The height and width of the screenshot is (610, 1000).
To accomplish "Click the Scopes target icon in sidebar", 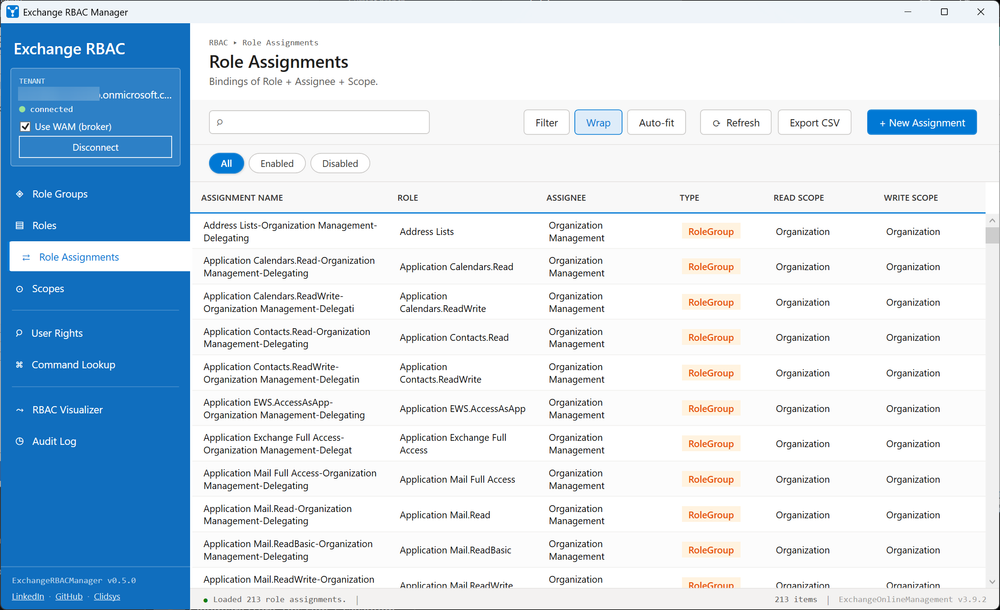I will tap(19, 289).
